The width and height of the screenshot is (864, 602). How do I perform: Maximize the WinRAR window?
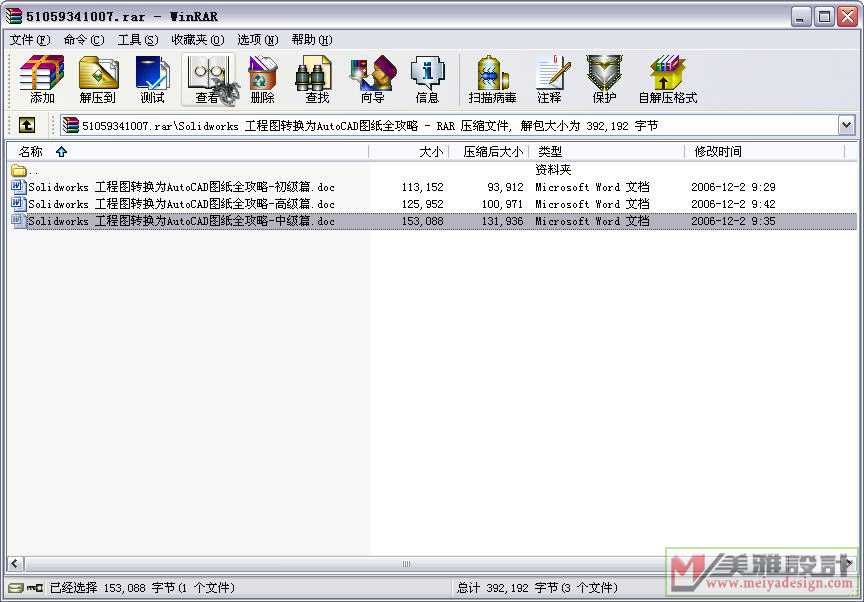click(824, 17)
